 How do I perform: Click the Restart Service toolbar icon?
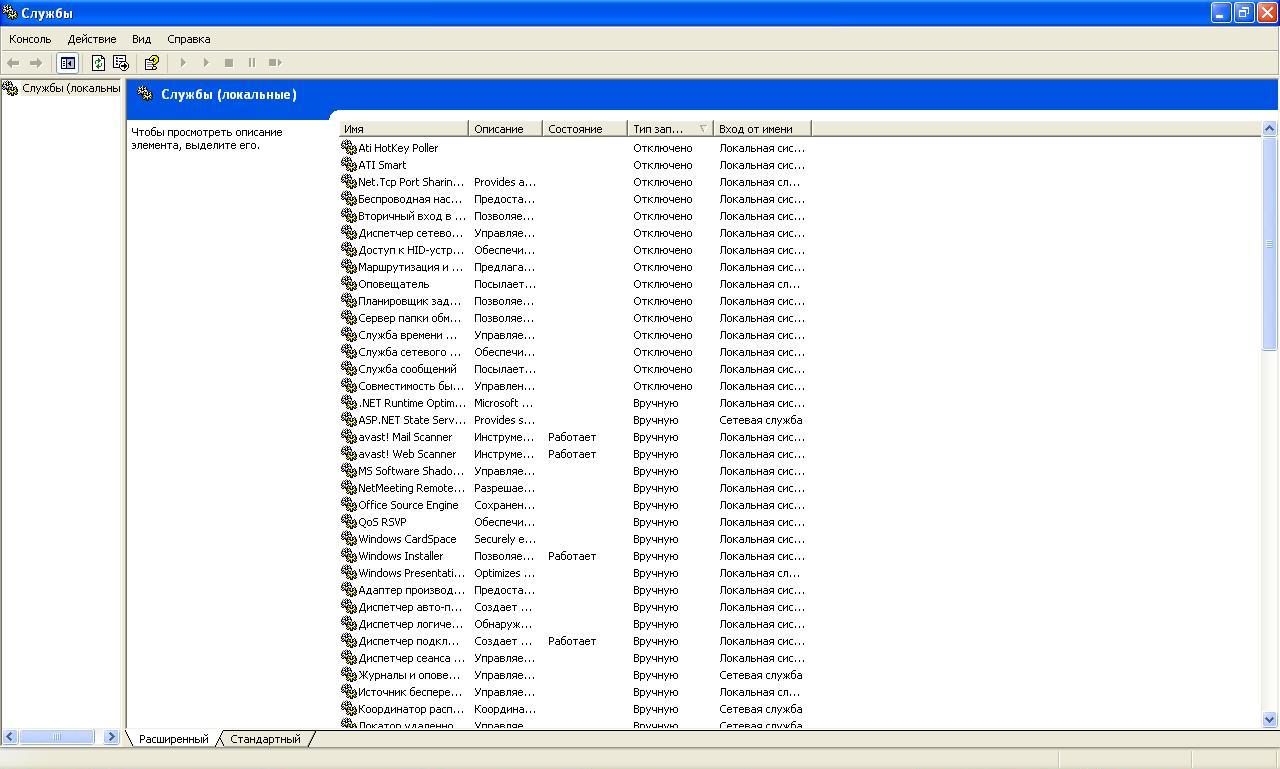275,63
